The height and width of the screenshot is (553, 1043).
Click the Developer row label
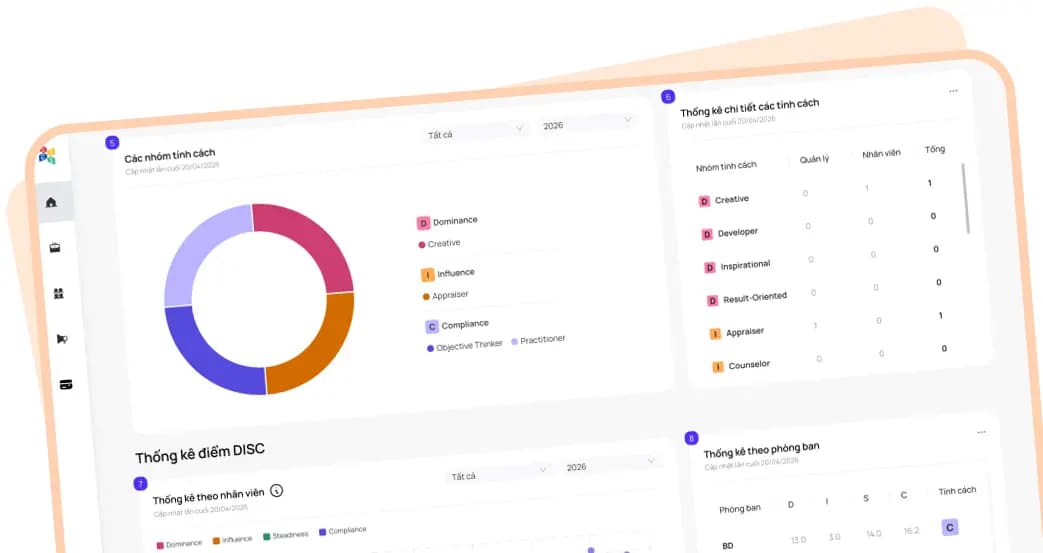coord(738,232)
